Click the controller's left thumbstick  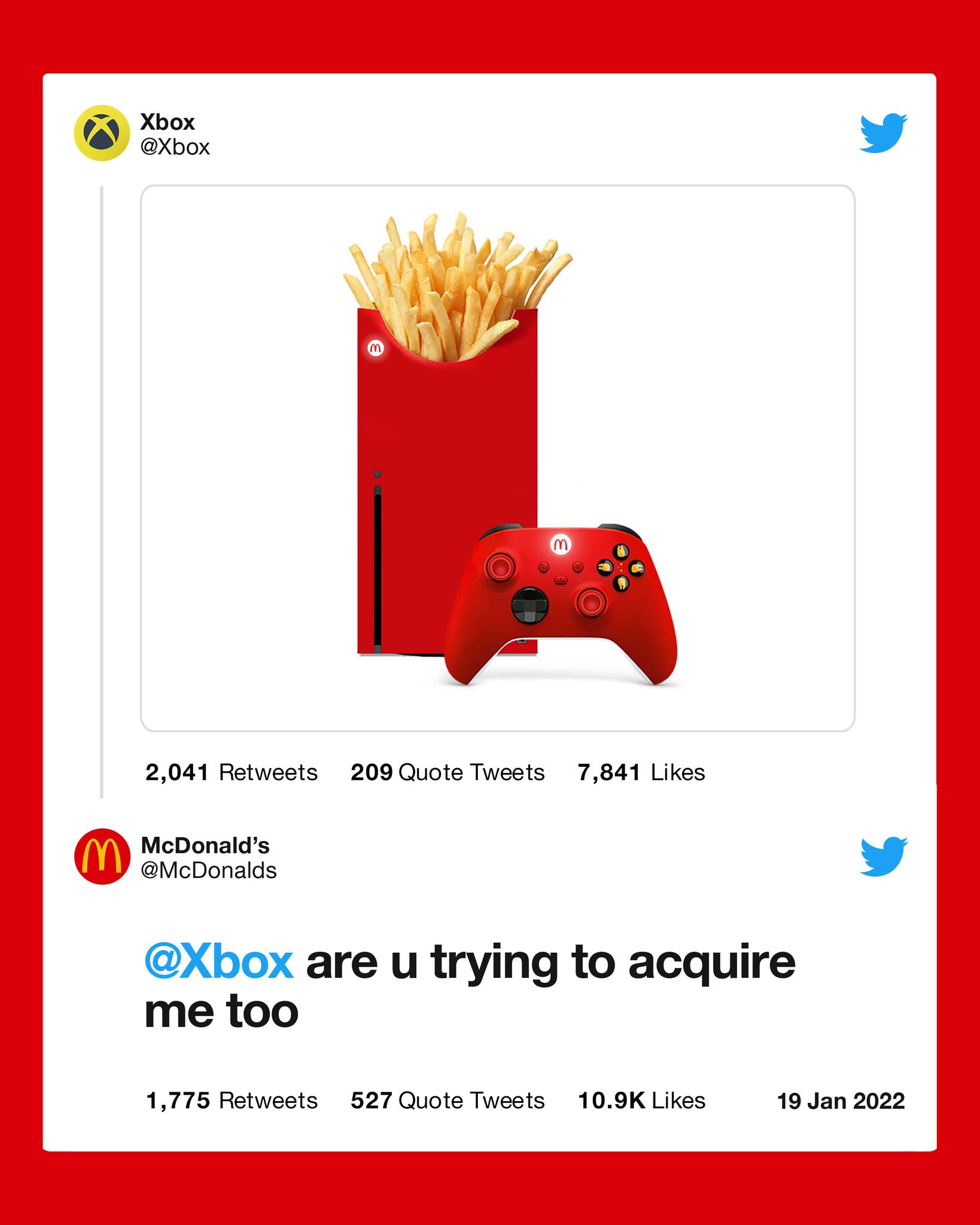click(x=500, y=565)
